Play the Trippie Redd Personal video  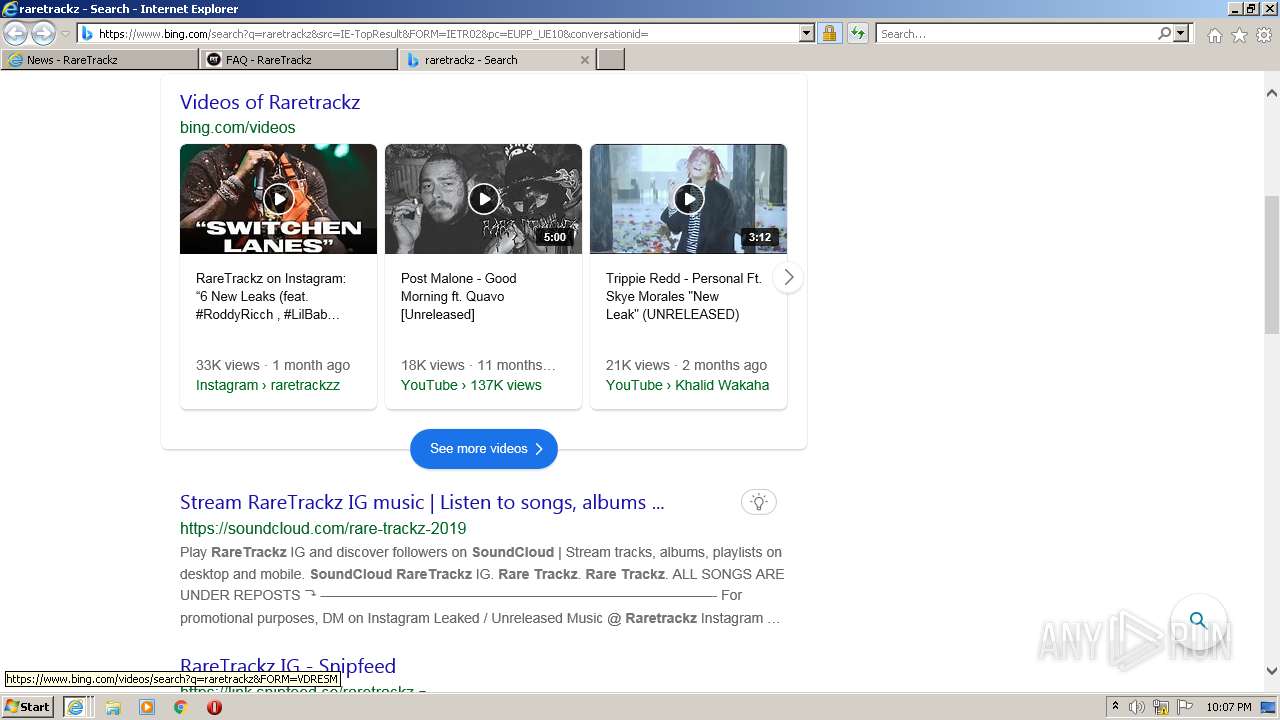click(x=688, y=199)
